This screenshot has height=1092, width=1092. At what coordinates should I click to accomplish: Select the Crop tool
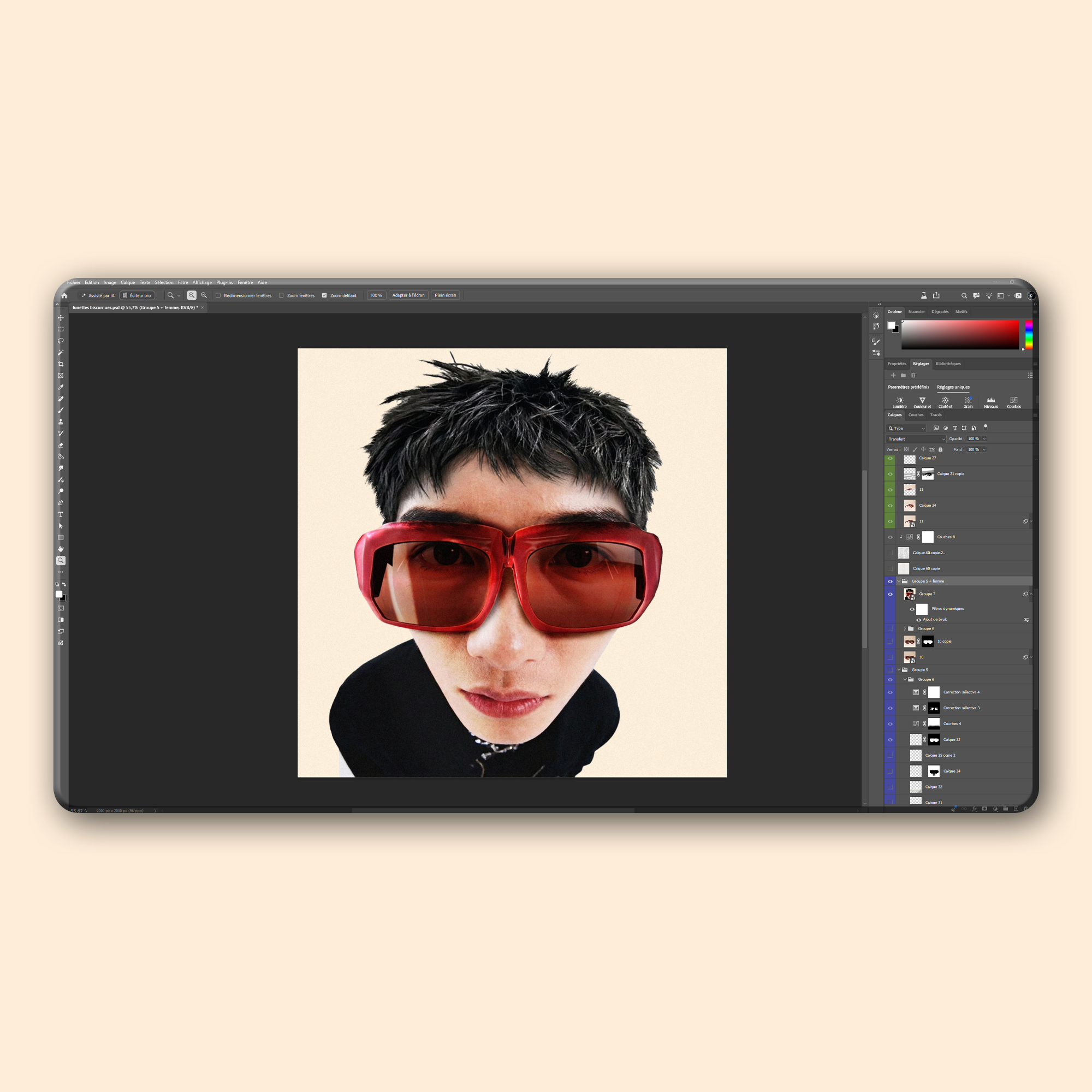point(61,364)
